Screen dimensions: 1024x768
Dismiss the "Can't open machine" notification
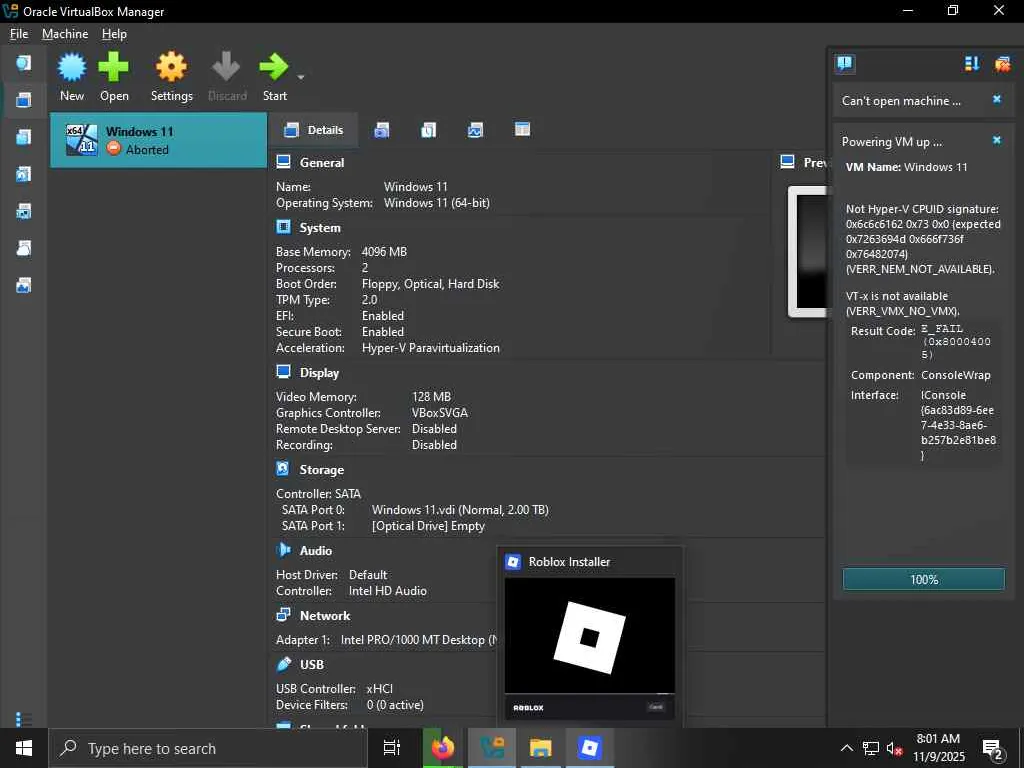pos(997,99)
